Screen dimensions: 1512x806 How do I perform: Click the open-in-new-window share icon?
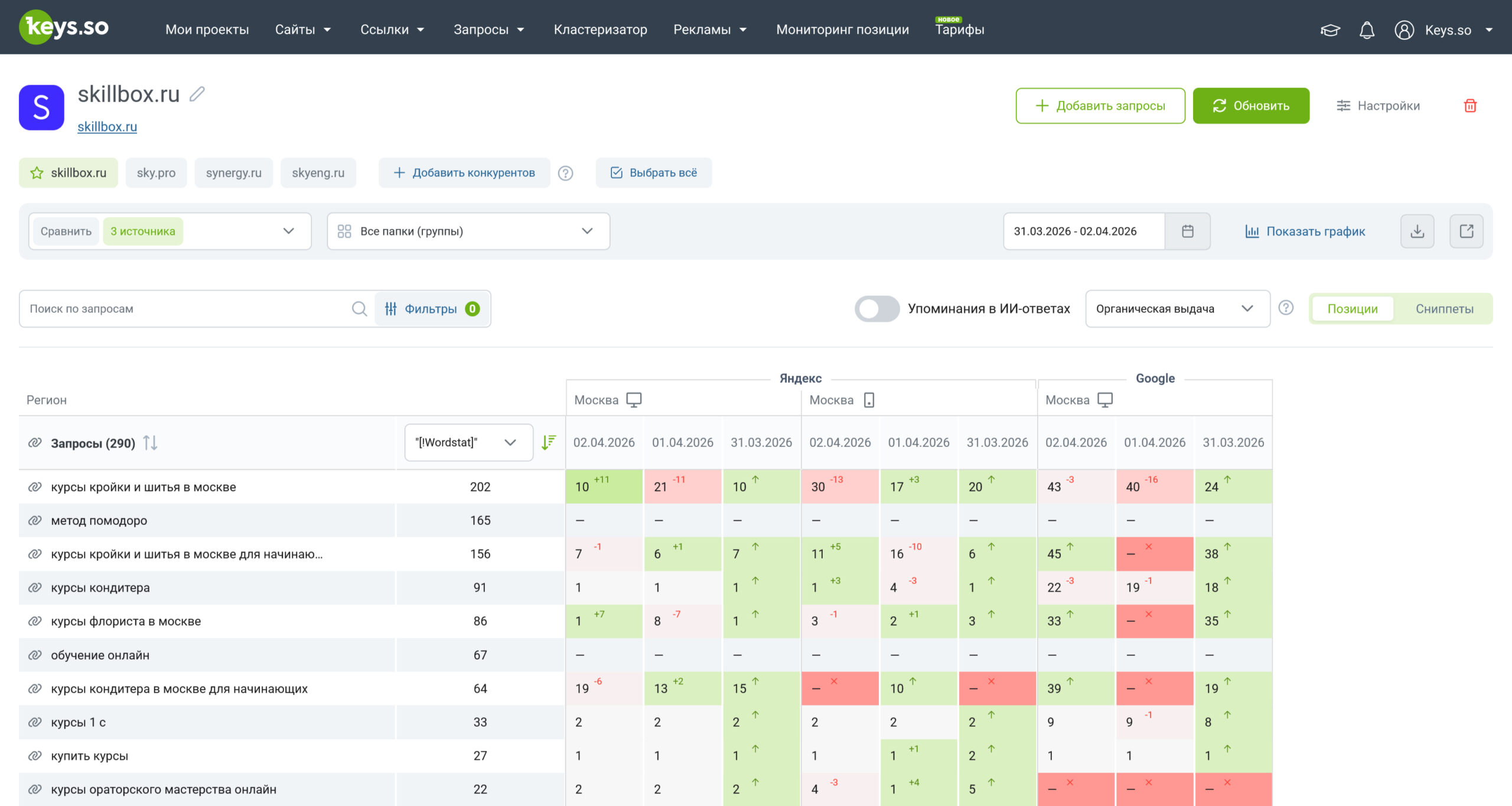tap(1466, 231)
